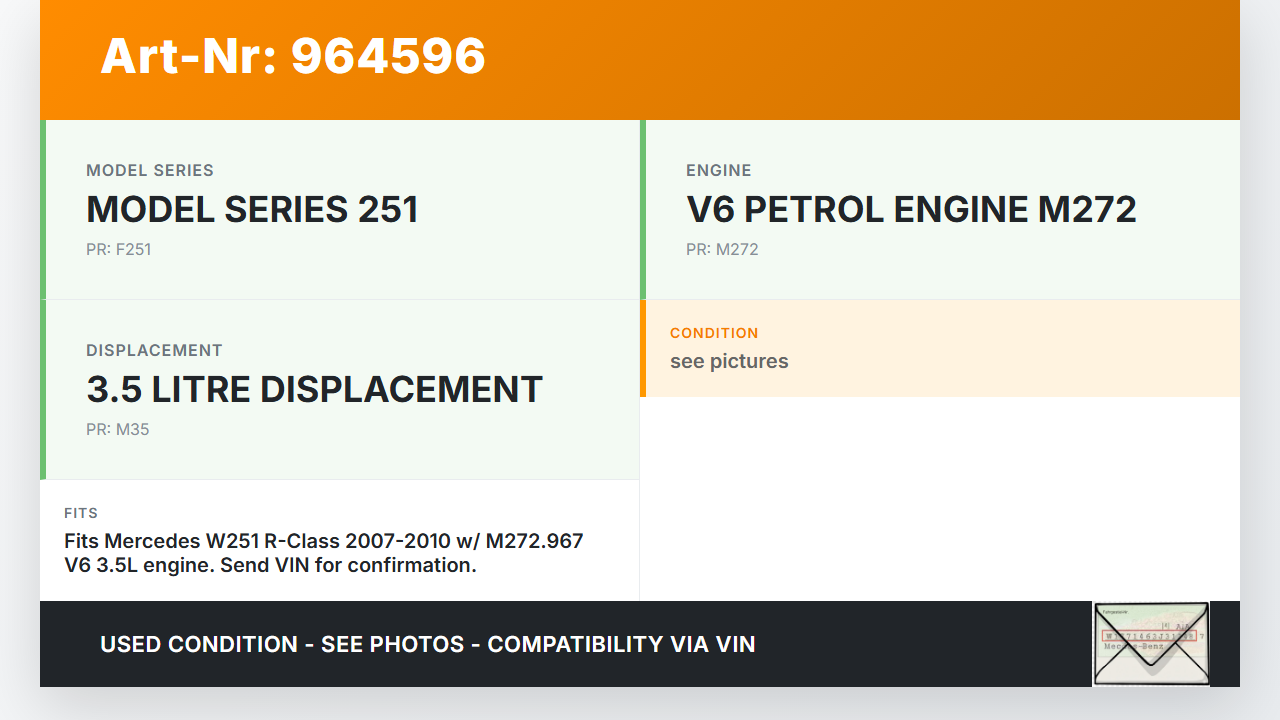Click the PR: F251 code
Viewport: 1280px width, 720px height.
[118, 250]
